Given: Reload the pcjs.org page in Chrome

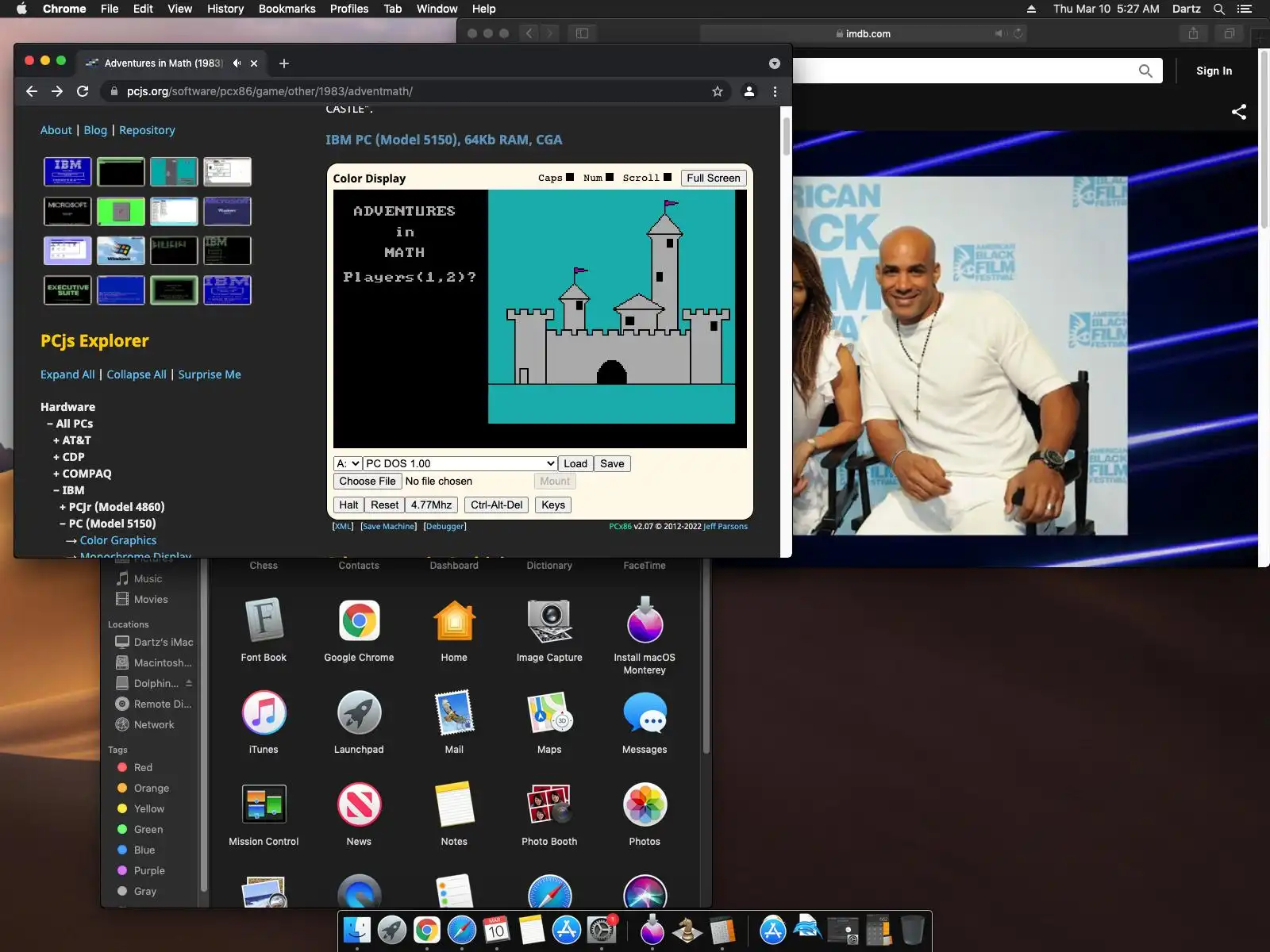Looking at the screenshot, I should pos(83,91).
